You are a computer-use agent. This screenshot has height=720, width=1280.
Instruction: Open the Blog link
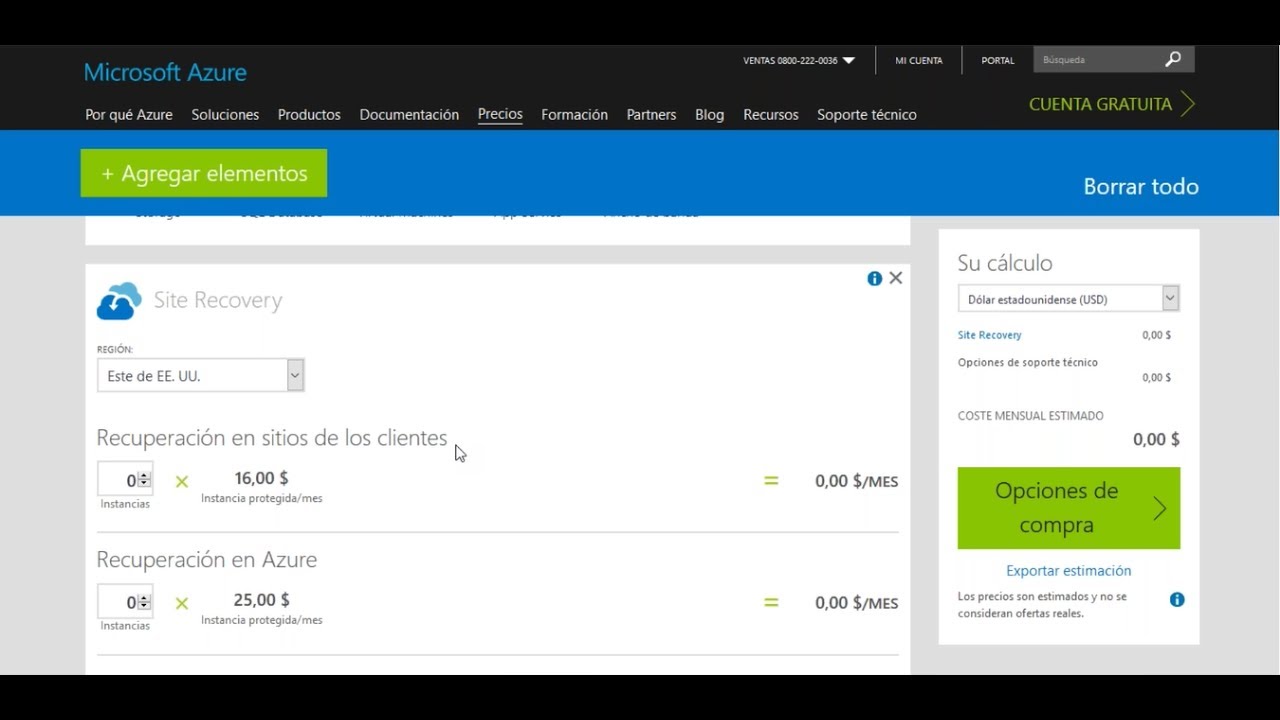click(709, 115)
